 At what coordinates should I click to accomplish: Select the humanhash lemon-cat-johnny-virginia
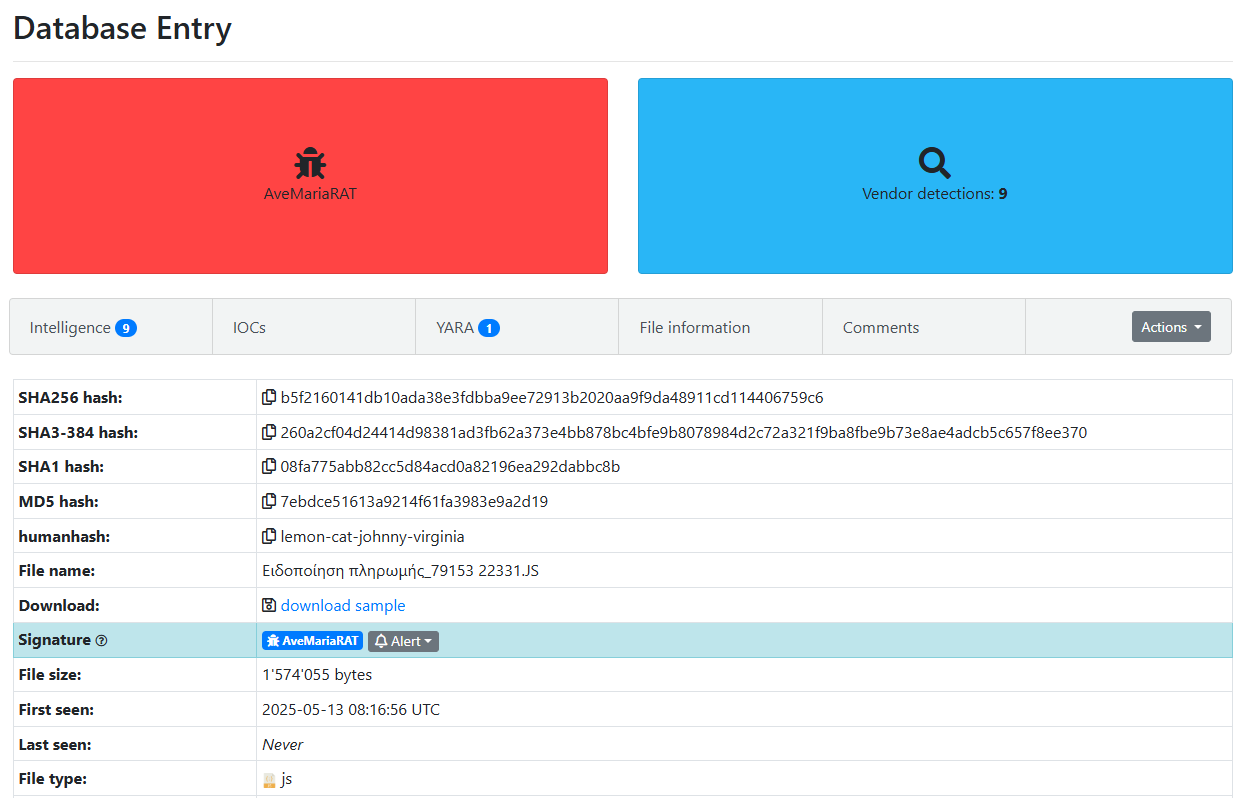tap(373, 537)
